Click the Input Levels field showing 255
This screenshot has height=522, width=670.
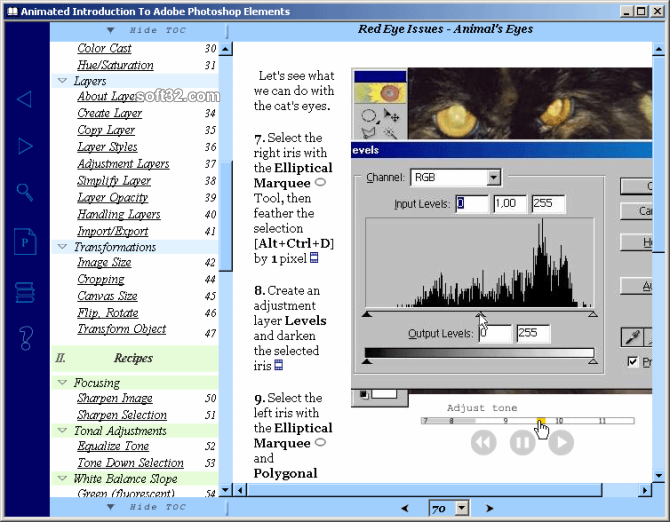click(x=548, y=204)
